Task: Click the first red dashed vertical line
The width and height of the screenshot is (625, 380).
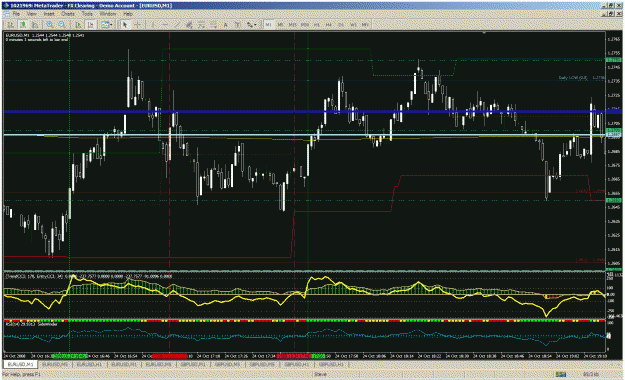Action: (x=170, y=191)
